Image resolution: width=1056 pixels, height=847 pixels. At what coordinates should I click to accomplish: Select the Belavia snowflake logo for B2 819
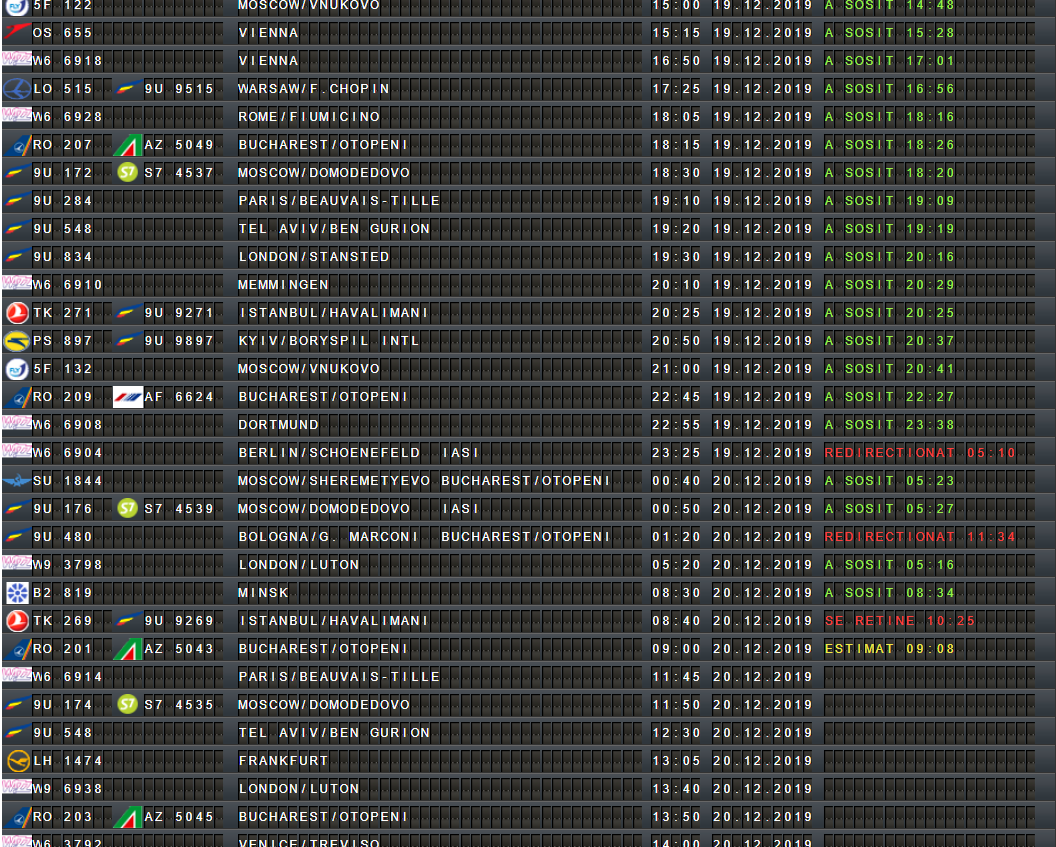click(x=16, y=593)
